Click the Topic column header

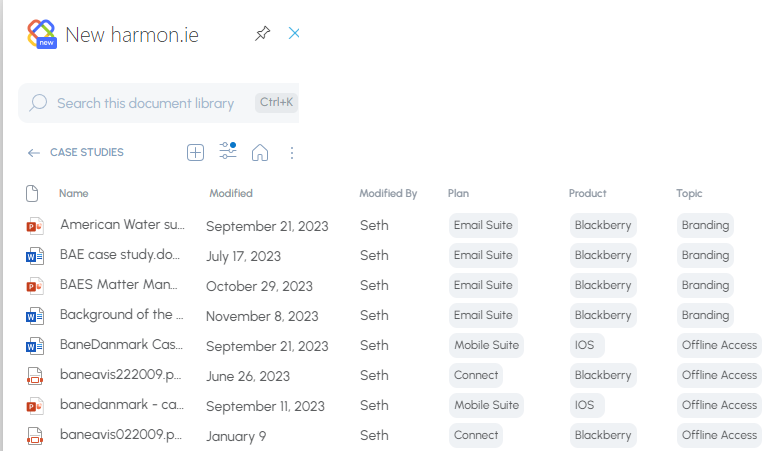[x=689, y=193]
